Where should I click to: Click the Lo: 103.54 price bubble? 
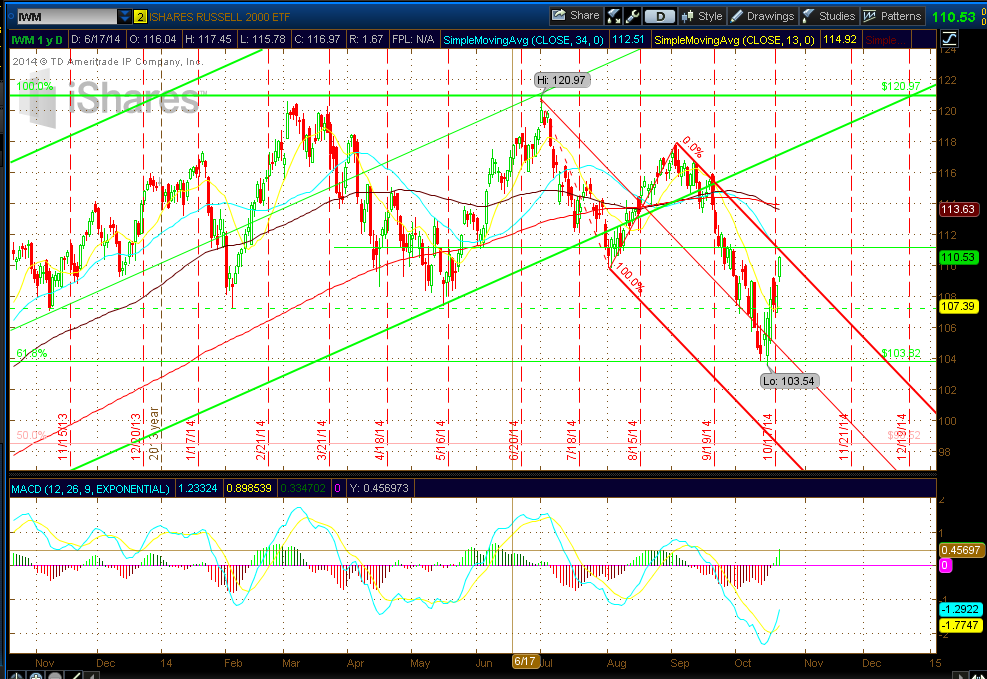(x=788, y=381)
